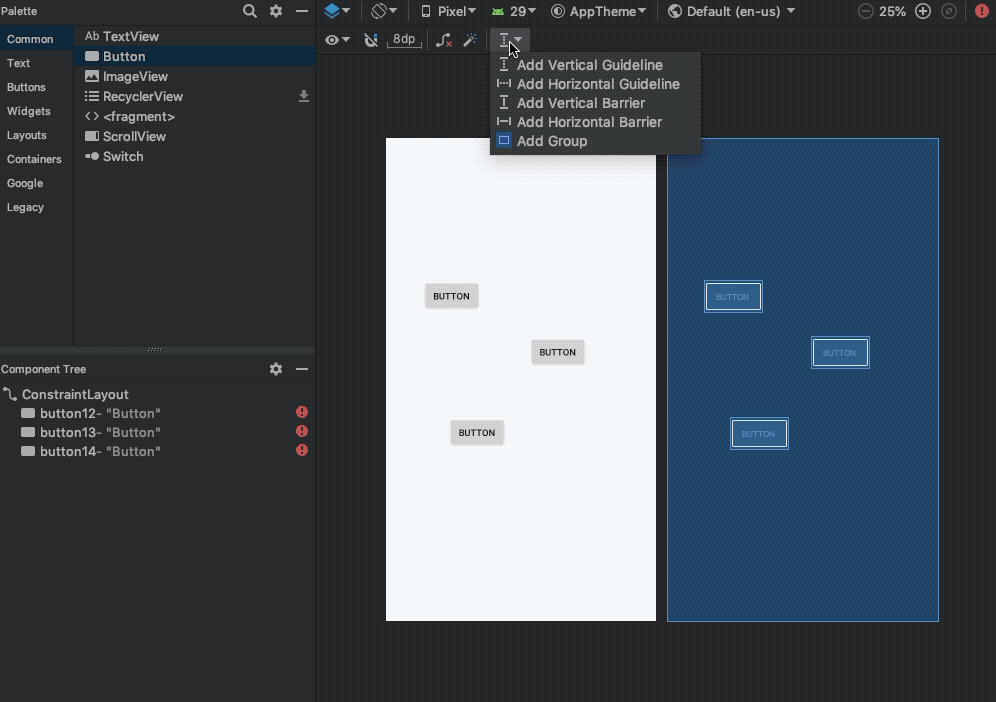Choose Add Horizontal Barrier

tap(595, 122)
